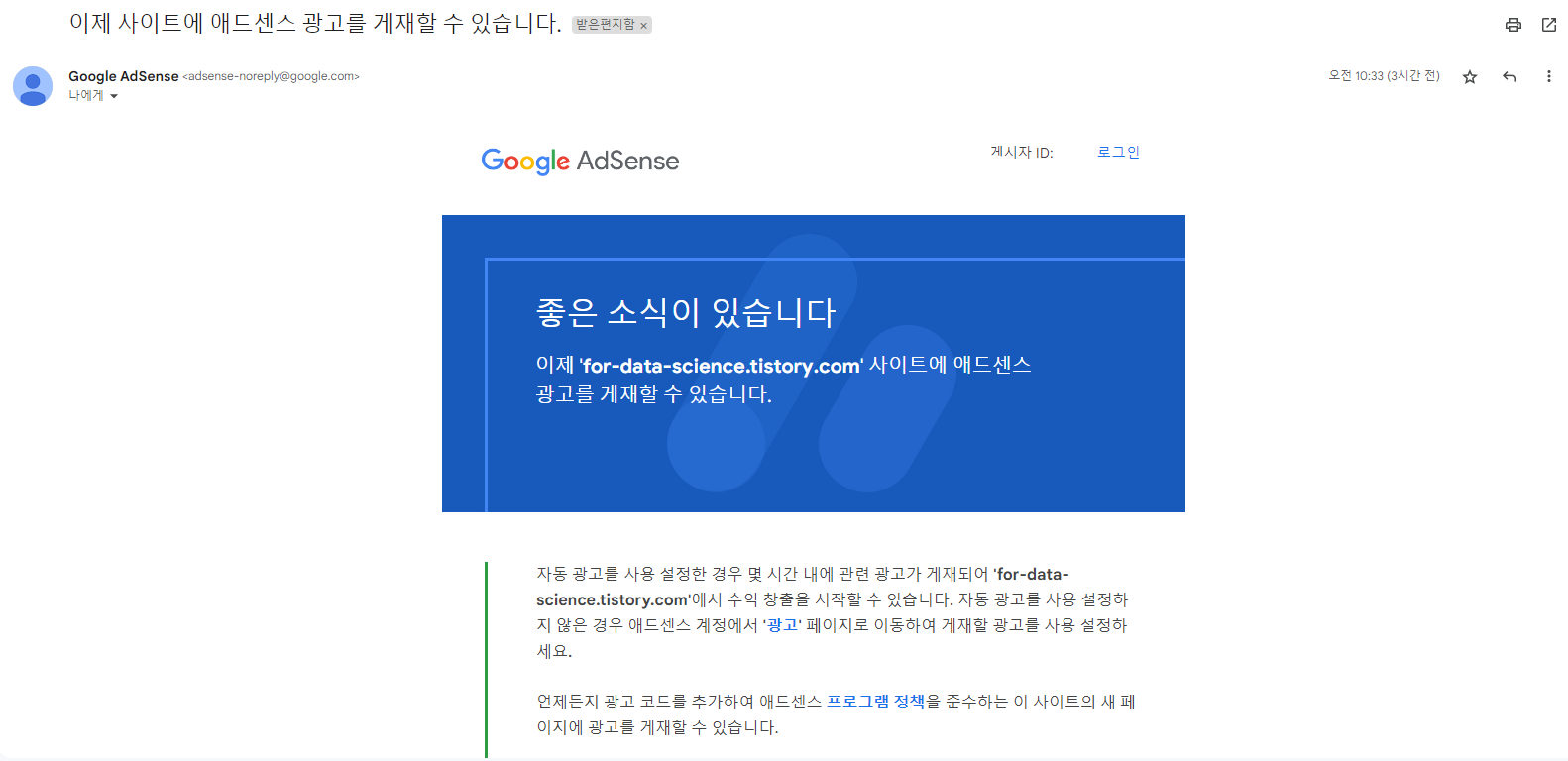Viewport: 1568px width, 761px height.
Task: Star this AdSense email
Action: tap(1470, 76)
